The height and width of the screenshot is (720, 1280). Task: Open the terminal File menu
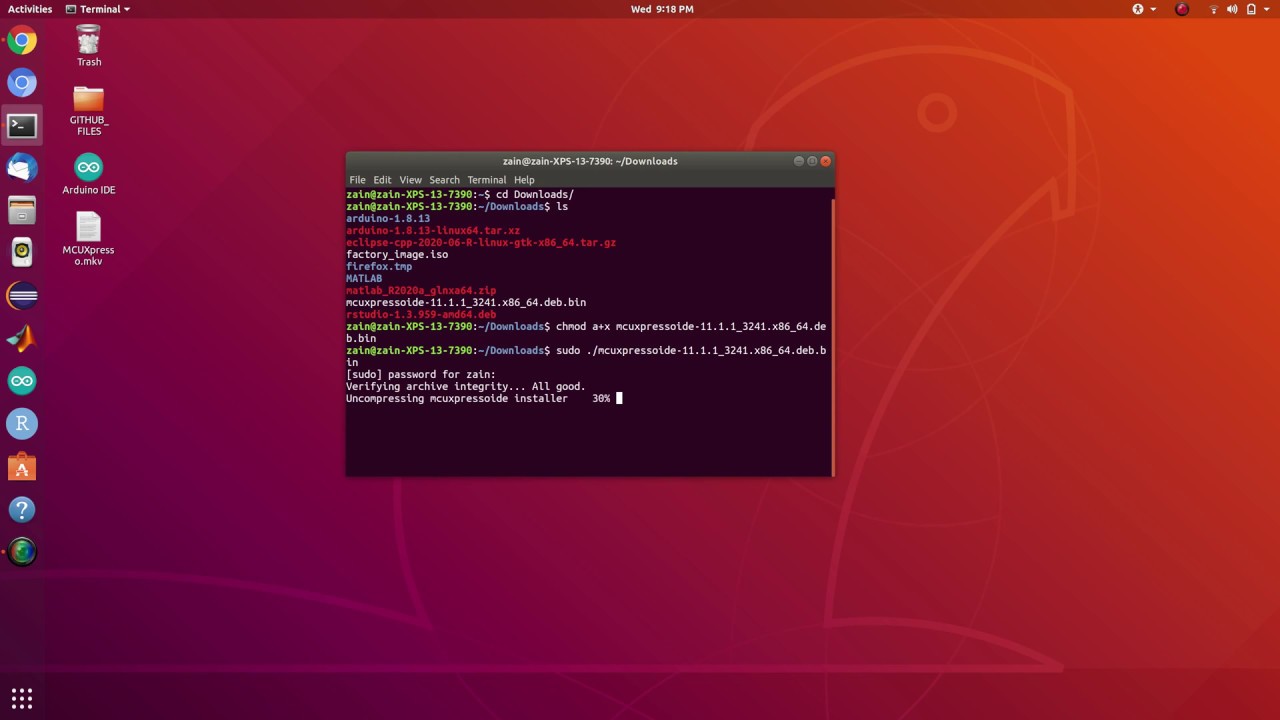tap(357, 180)
